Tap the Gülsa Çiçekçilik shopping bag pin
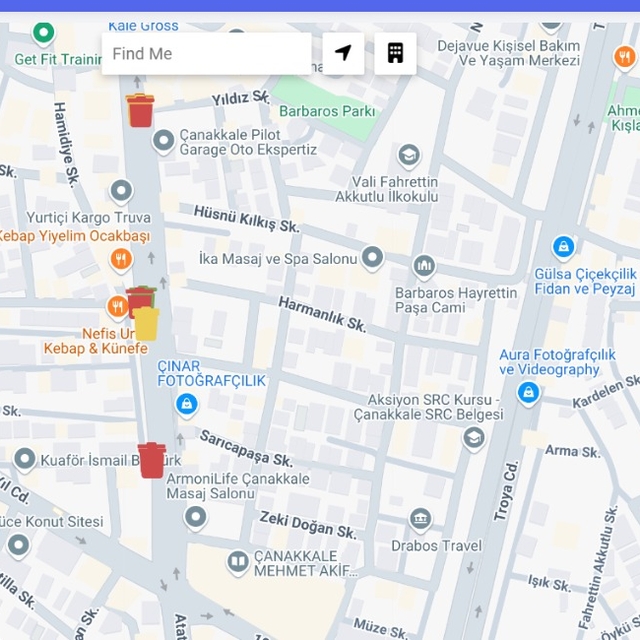 (564, 246)
